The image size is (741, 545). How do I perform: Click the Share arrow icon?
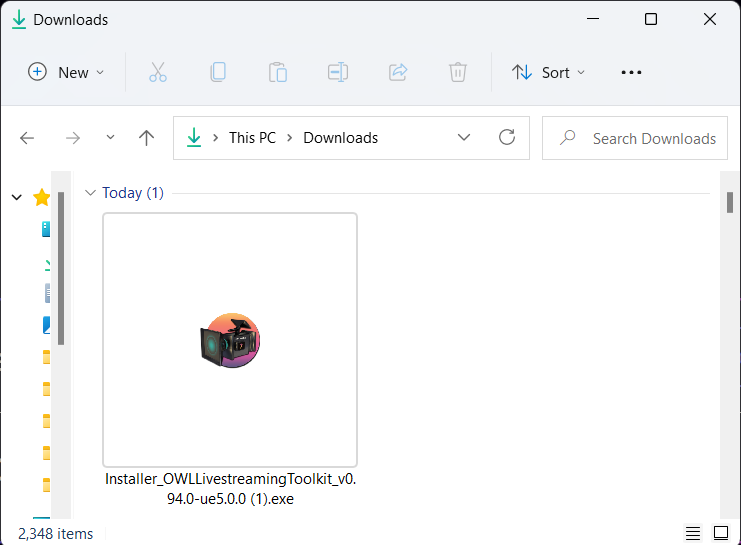(x=398, y=72)
